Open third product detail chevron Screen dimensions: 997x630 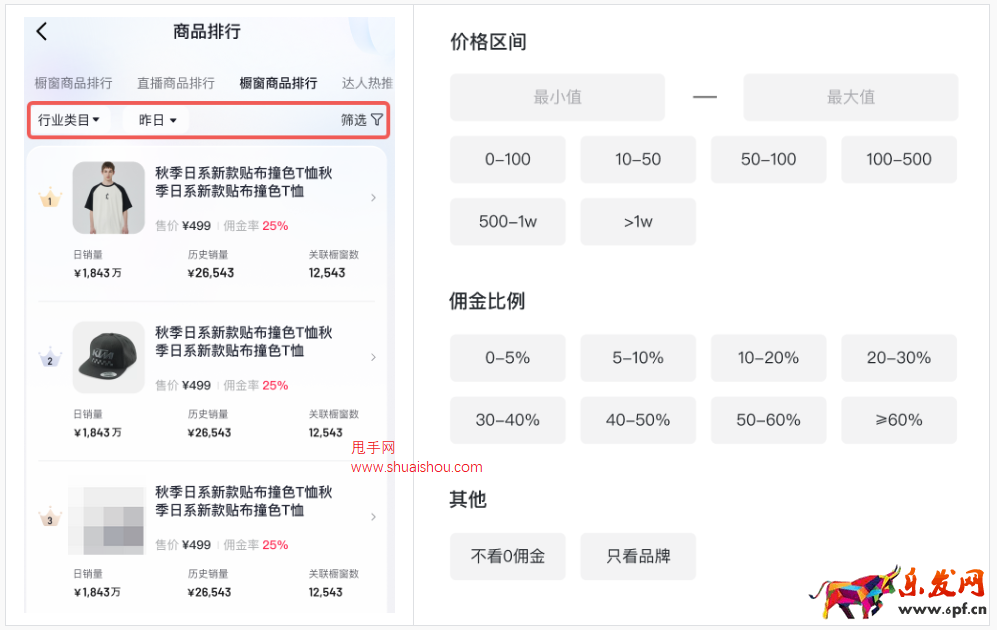pos(373,517)
